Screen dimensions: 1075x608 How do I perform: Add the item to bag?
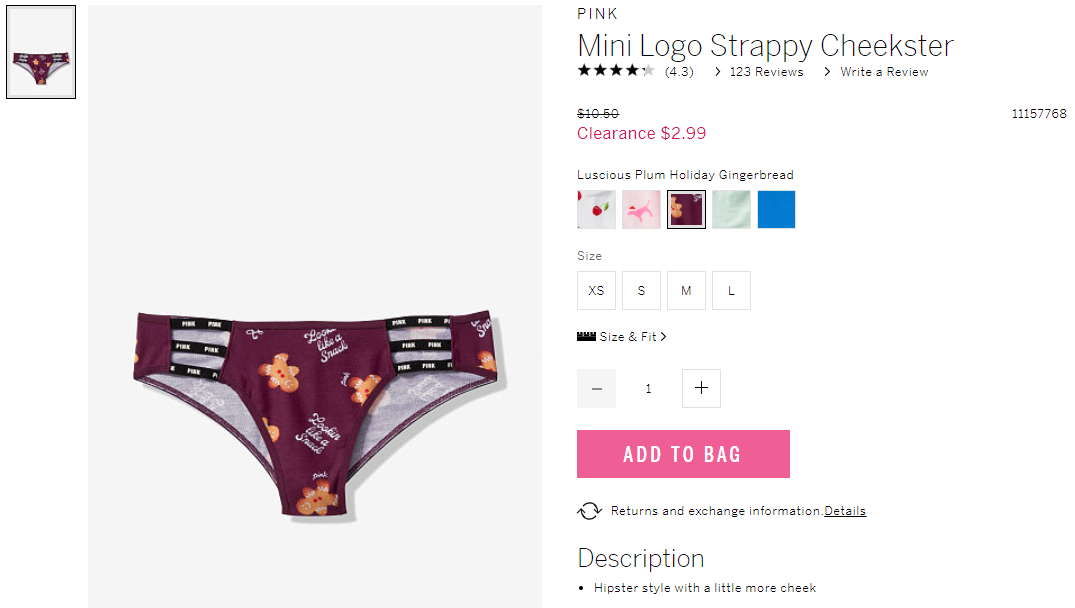click(x=683, y=454)
